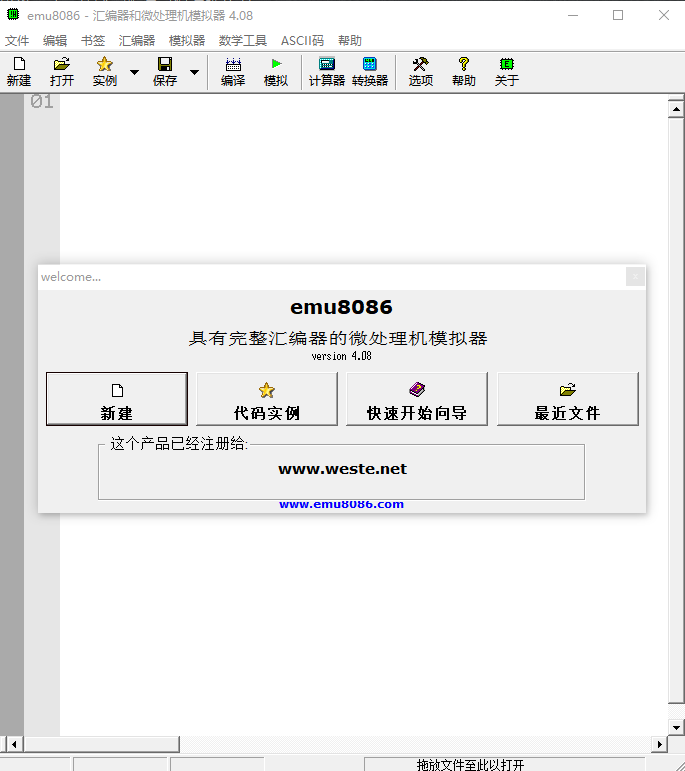Click the 实例 star icon in the toolbar
The image size is (685, 771).
point(105,72)
